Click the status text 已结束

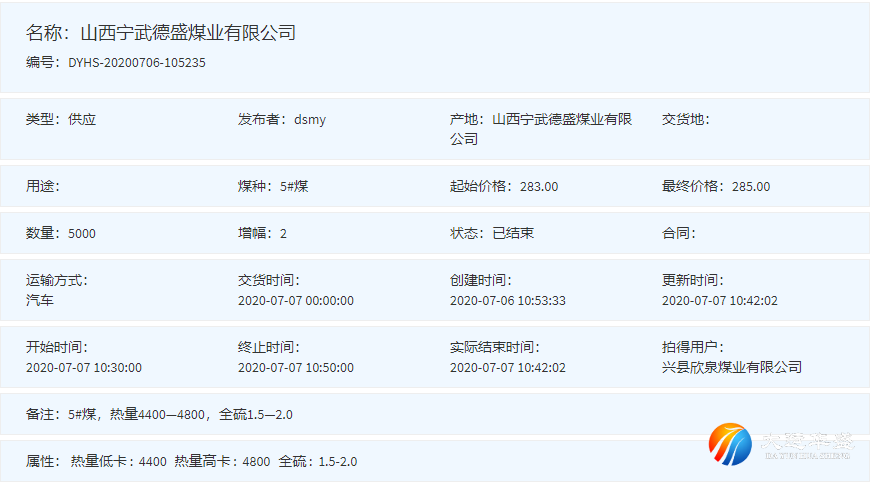[x=513, y=233]
